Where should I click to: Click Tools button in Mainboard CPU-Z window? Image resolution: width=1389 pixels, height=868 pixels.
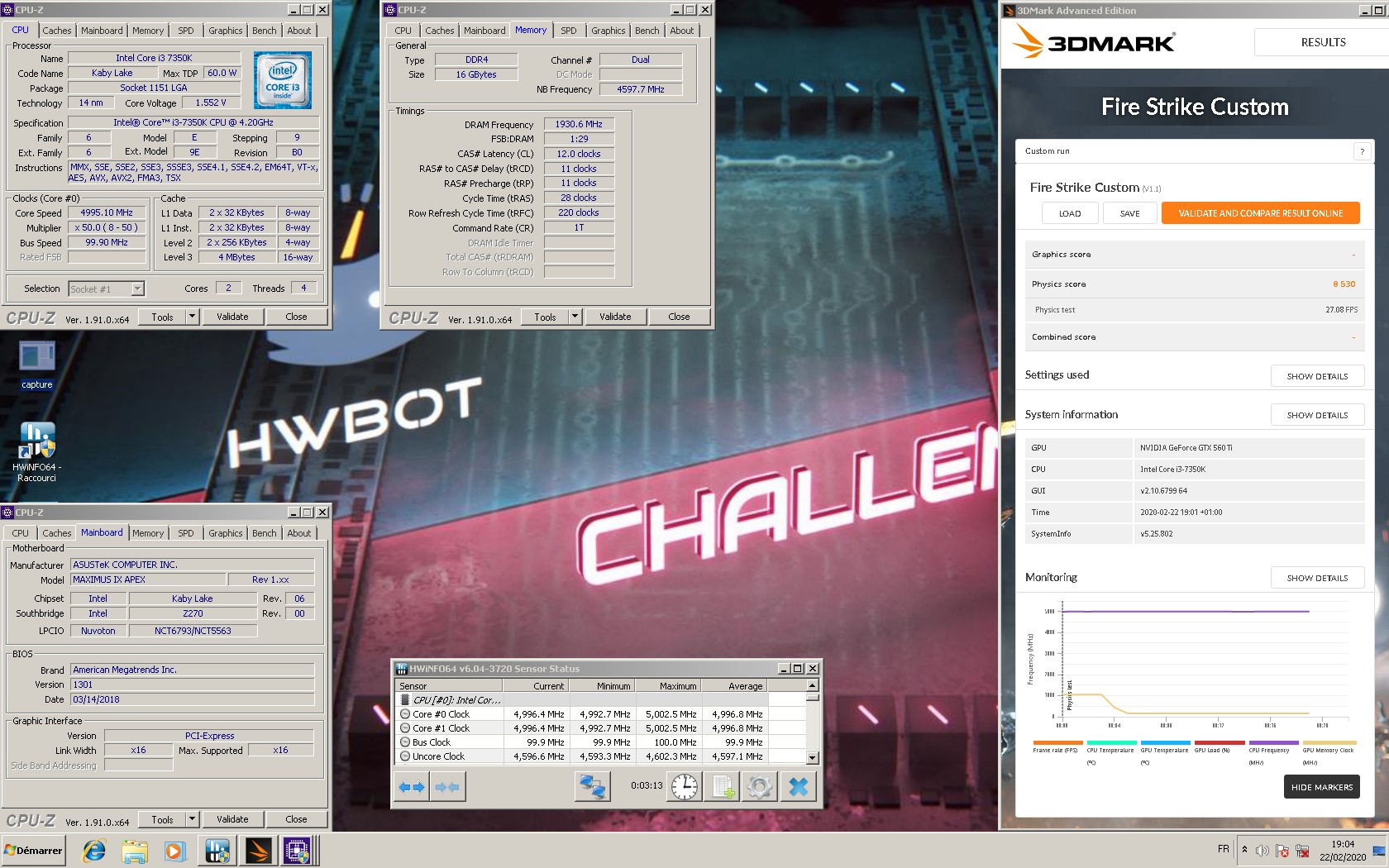click(162, 819)
